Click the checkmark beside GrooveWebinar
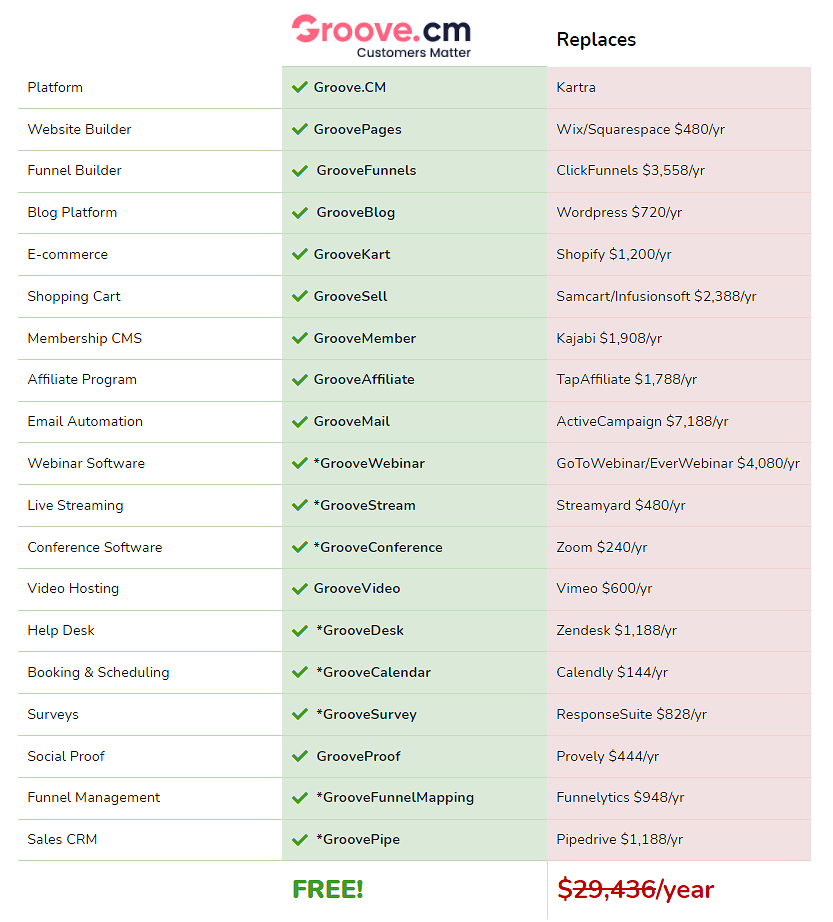The height and width of the screenshot is (922, 833). pyautogui.click(x=299, y=464)
